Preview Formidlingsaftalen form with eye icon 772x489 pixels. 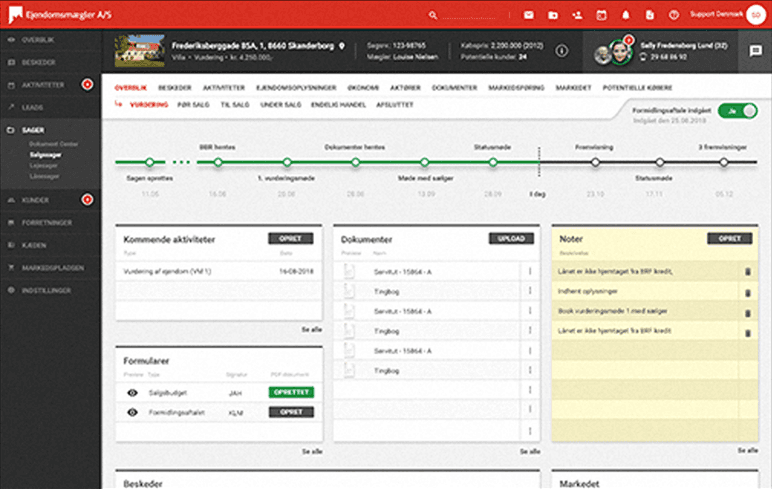132,411
